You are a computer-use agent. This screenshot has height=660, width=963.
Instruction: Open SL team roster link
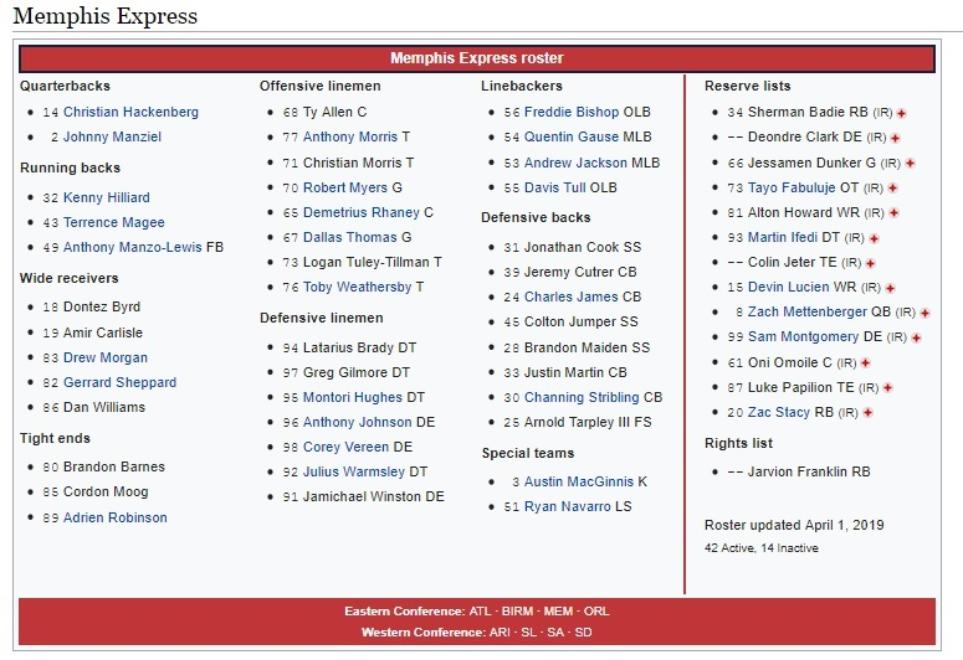click(x=529, y=632)
